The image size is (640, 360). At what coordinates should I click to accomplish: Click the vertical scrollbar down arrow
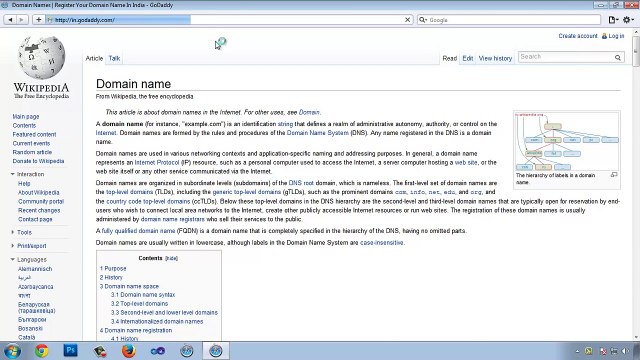coord(636,337)
